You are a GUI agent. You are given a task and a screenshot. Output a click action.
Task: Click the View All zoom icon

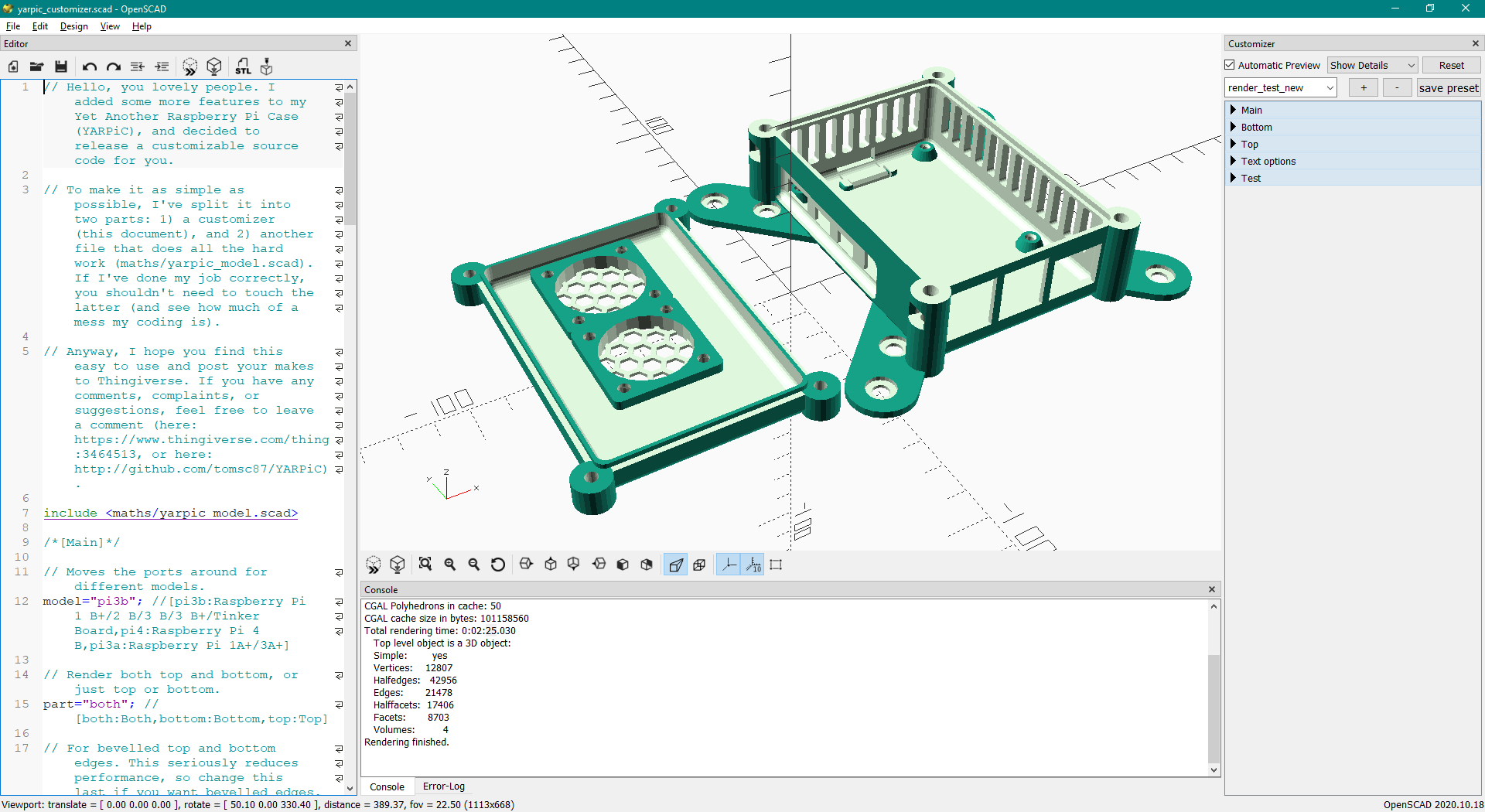point(425,565)
